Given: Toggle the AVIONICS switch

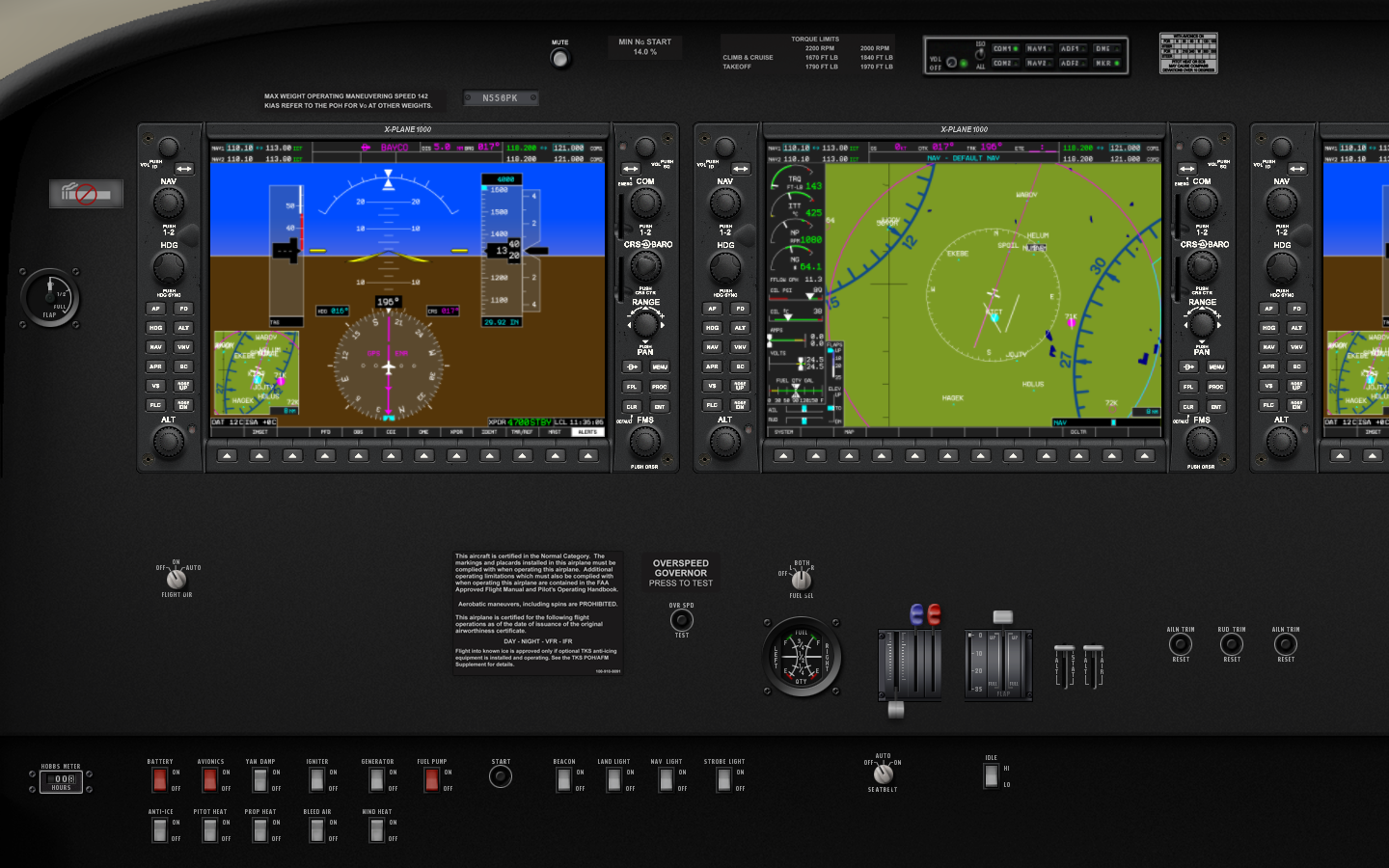Looking at the screenshot, I should coord(209,779).
